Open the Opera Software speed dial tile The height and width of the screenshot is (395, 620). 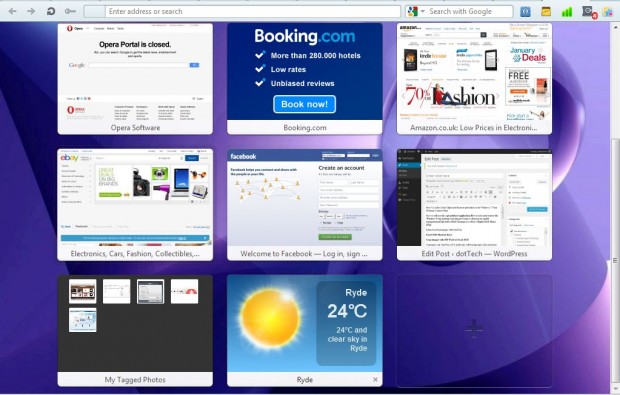click(x=135, y=79)
